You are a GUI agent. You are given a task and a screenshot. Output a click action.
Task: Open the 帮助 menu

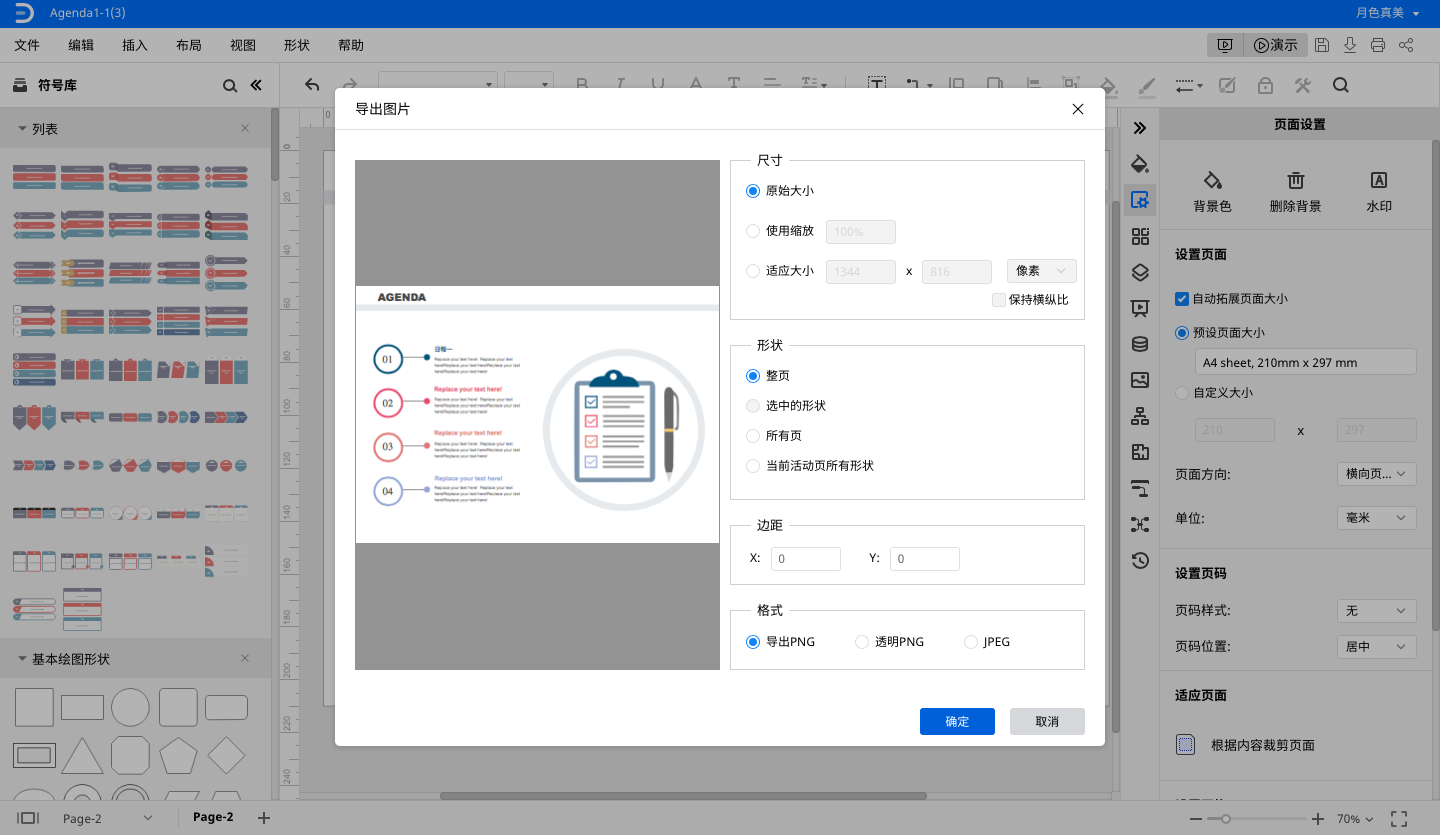click(x=351, y=45)
